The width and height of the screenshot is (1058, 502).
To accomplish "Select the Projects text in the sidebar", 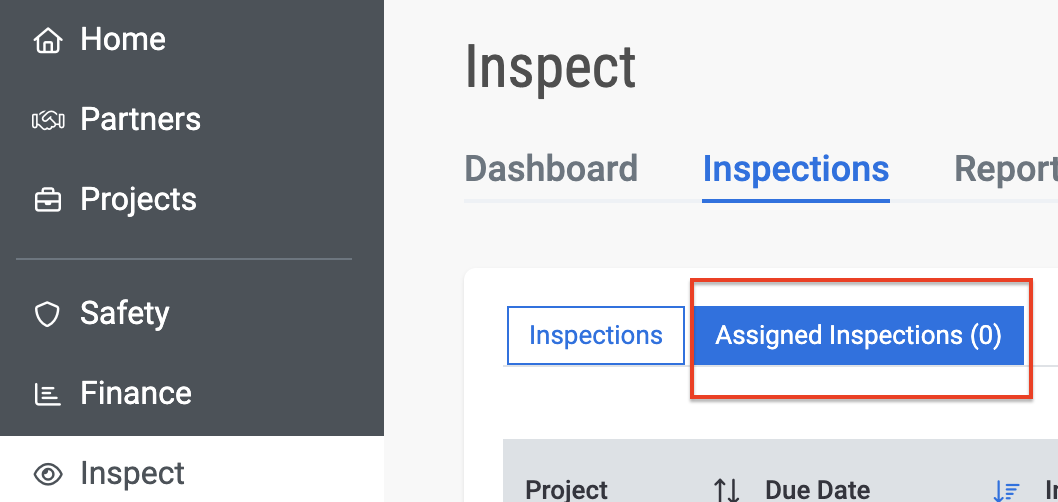I will [x=138, y=200].
